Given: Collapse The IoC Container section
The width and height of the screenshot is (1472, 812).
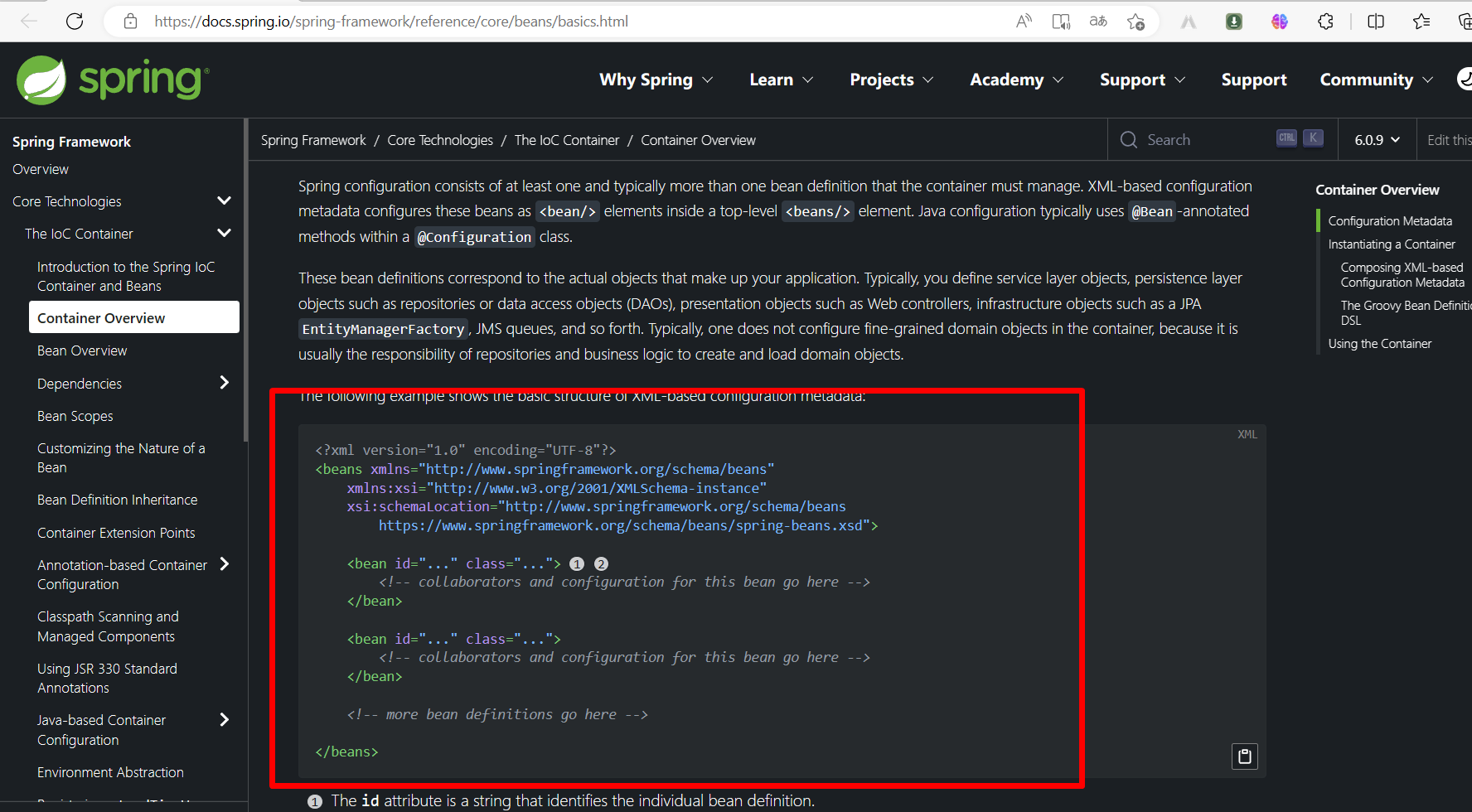Looking at the screenshot, I should point(224,233).
